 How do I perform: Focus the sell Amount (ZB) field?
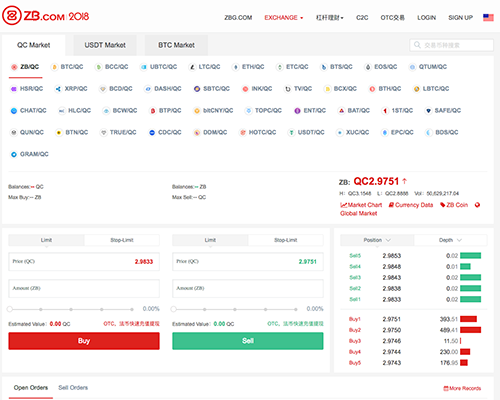click(x=248, y=288)
